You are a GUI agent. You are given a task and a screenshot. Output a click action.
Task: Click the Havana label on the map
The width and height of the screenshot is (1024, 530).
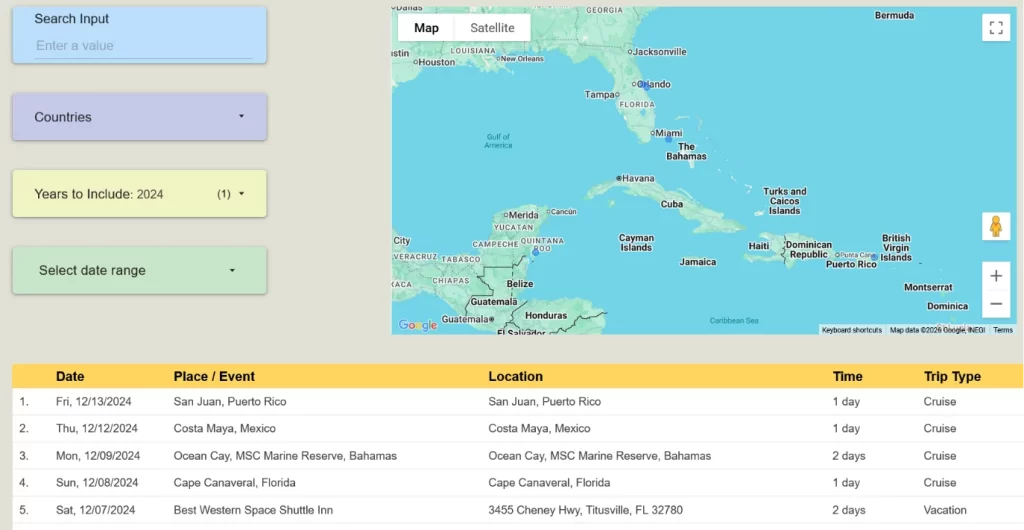tap(638, 178)
